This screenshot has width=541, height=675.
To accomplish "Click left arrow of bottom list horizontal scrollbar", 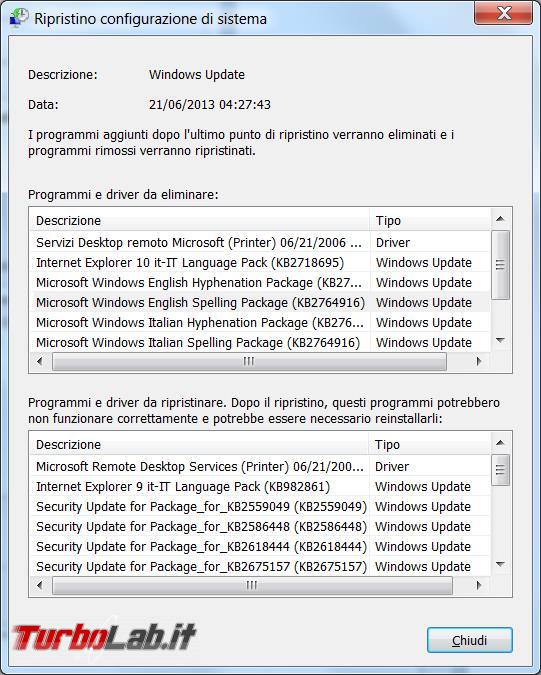I will pyautogui.click(x=40, y=585).
